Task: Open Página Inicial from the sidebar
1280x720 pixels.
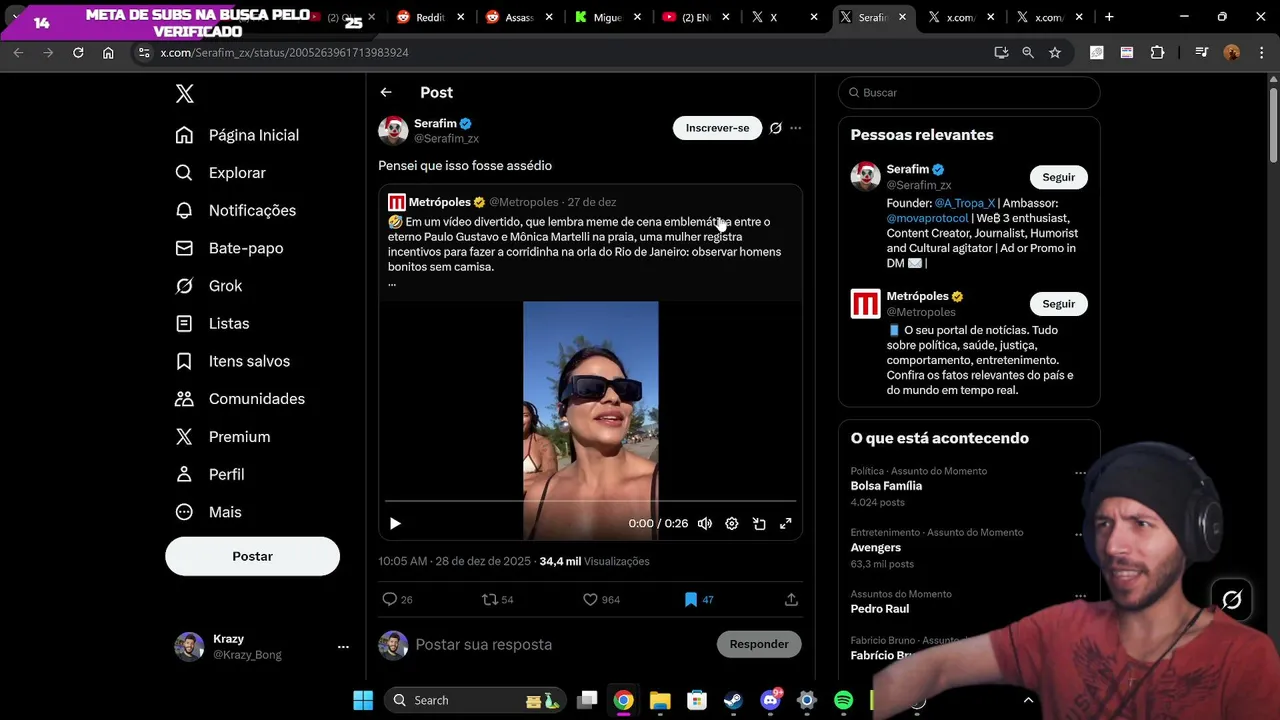Action: [237, 135]
